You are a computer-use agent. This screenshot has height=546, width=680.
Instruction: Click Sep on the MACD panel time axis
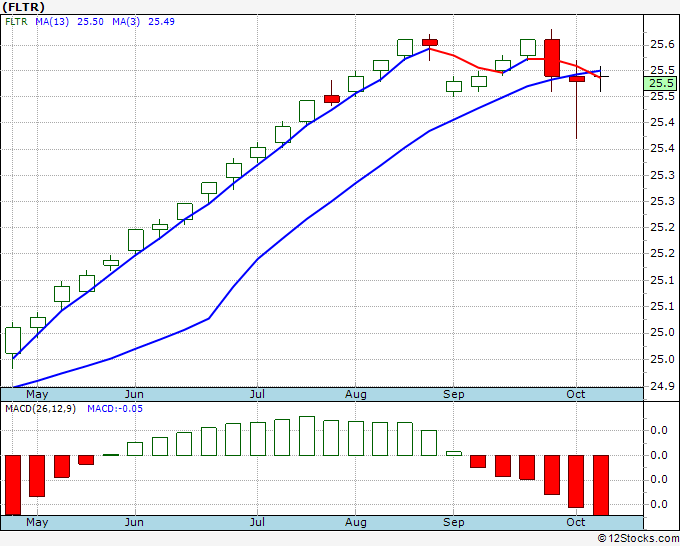pos(454,522)
